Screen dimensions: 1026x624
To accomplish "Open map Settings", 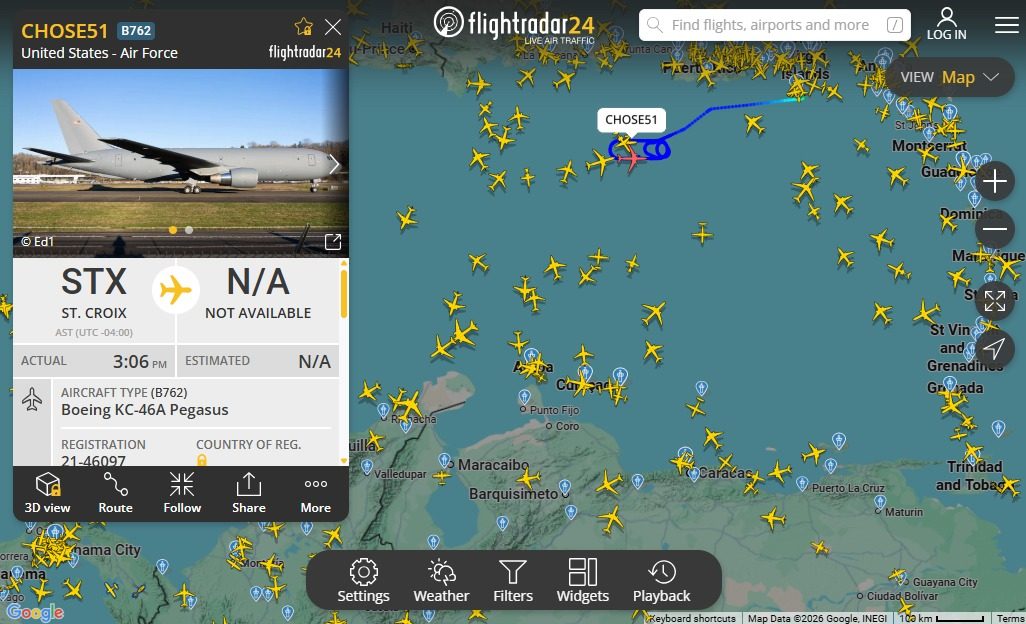I will coord(363,580).
